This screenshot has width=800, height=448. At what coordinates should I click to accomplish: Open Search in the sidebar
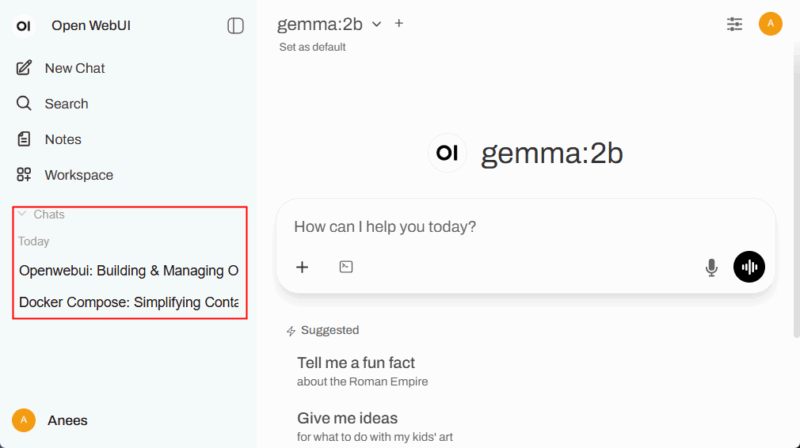(66, 104)
